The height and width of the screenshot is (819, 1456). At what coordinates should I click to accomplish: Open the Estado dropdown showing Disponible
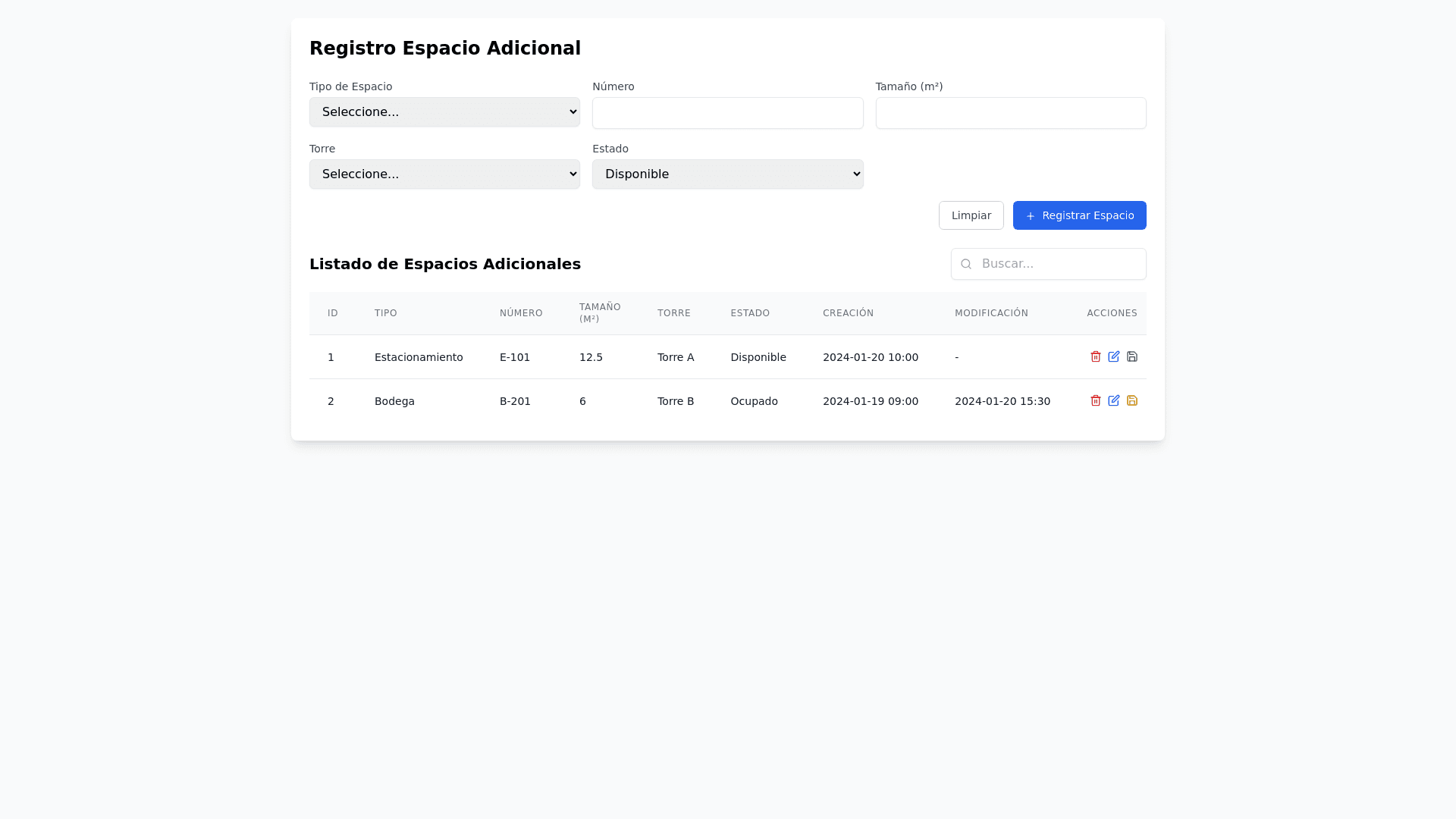pos(727,174)
